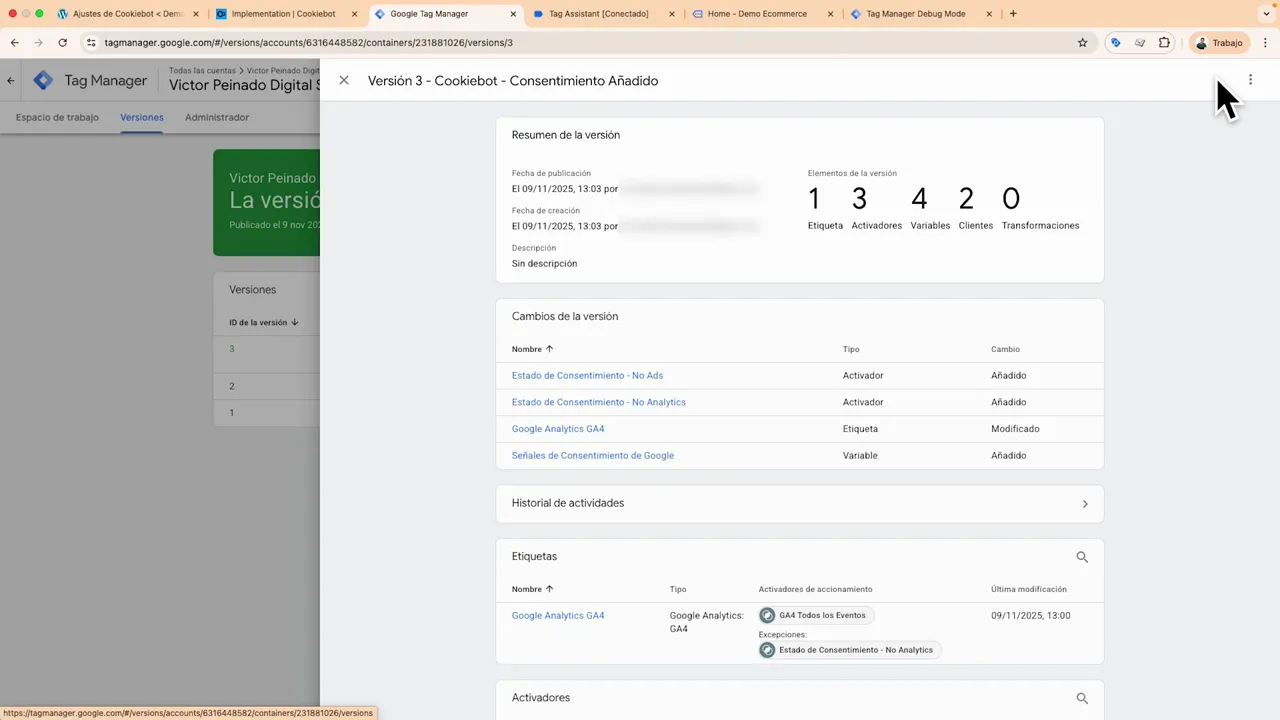Viewport: 1280px width, 720px height.
Task: Reload the page with the refresh icon
Action: click(x=62, y=42)
